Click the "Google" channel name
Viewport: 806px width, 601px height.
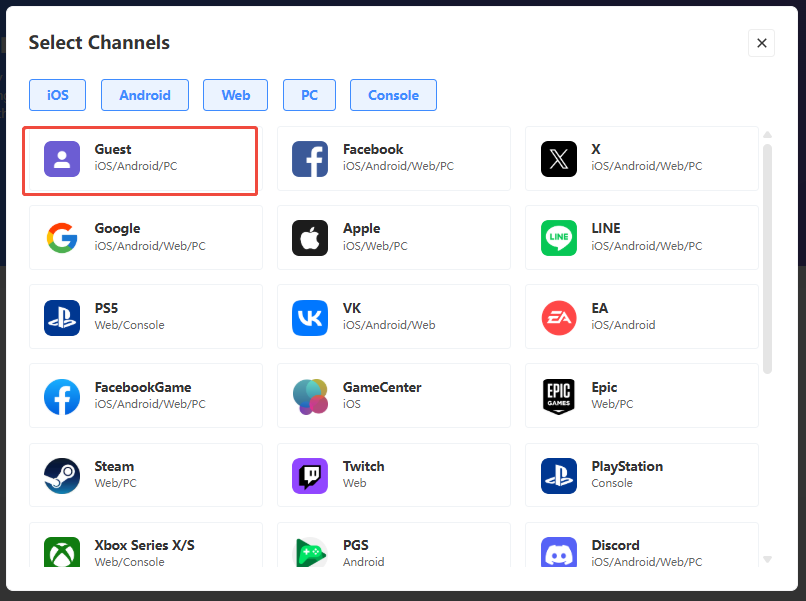[x=117, y=228]
